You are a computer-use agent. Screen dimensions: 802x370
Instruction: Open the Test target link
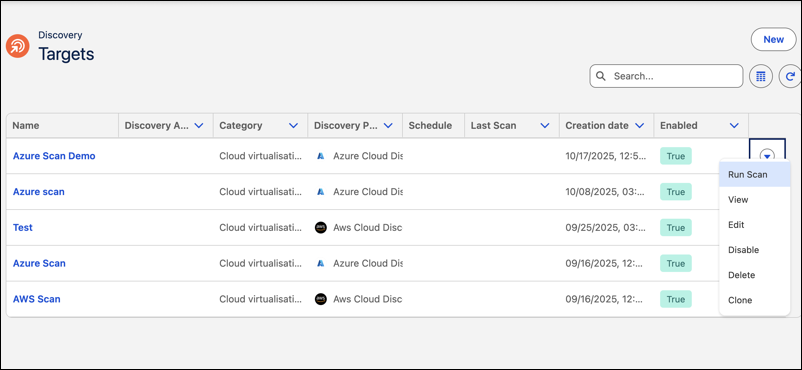pyautogui.click(x=23, y=228)
